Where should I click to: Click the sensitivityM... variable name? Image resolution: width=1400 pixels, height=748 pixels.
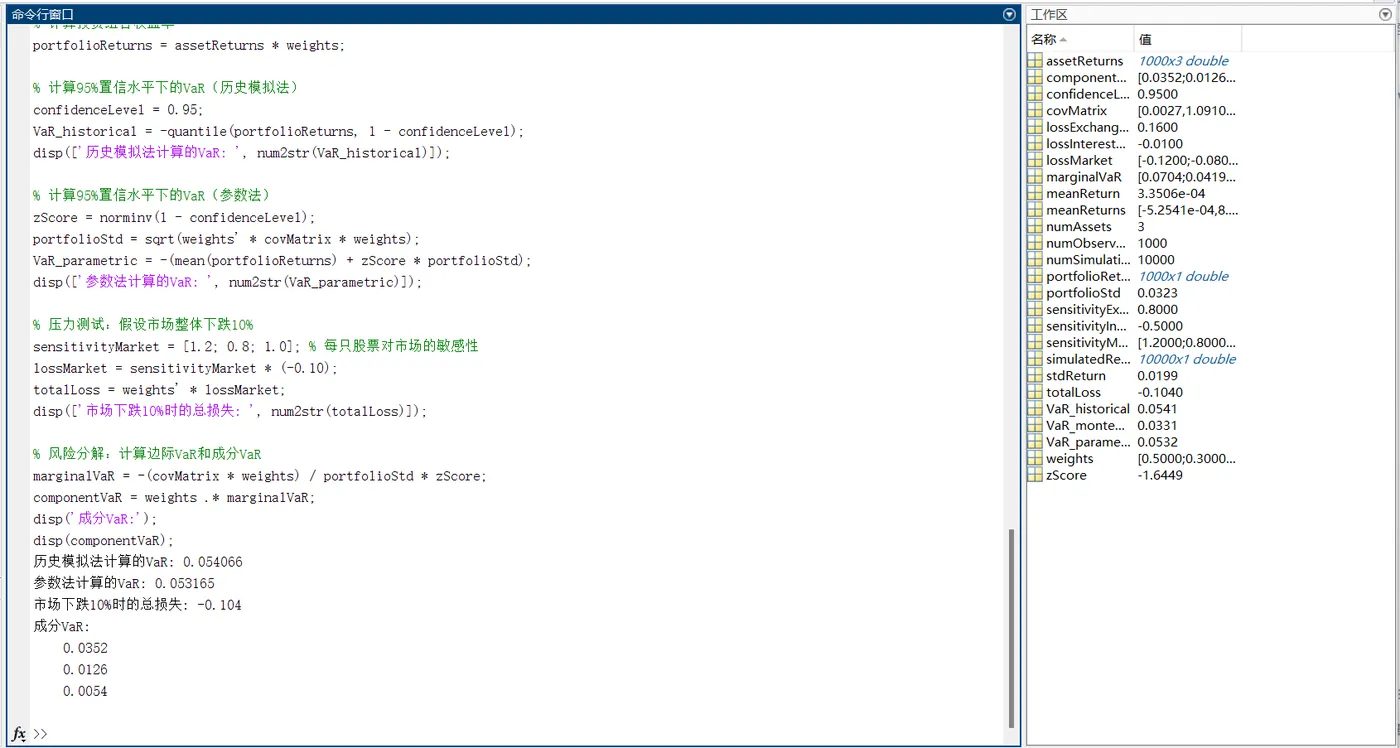point(1087,343)
